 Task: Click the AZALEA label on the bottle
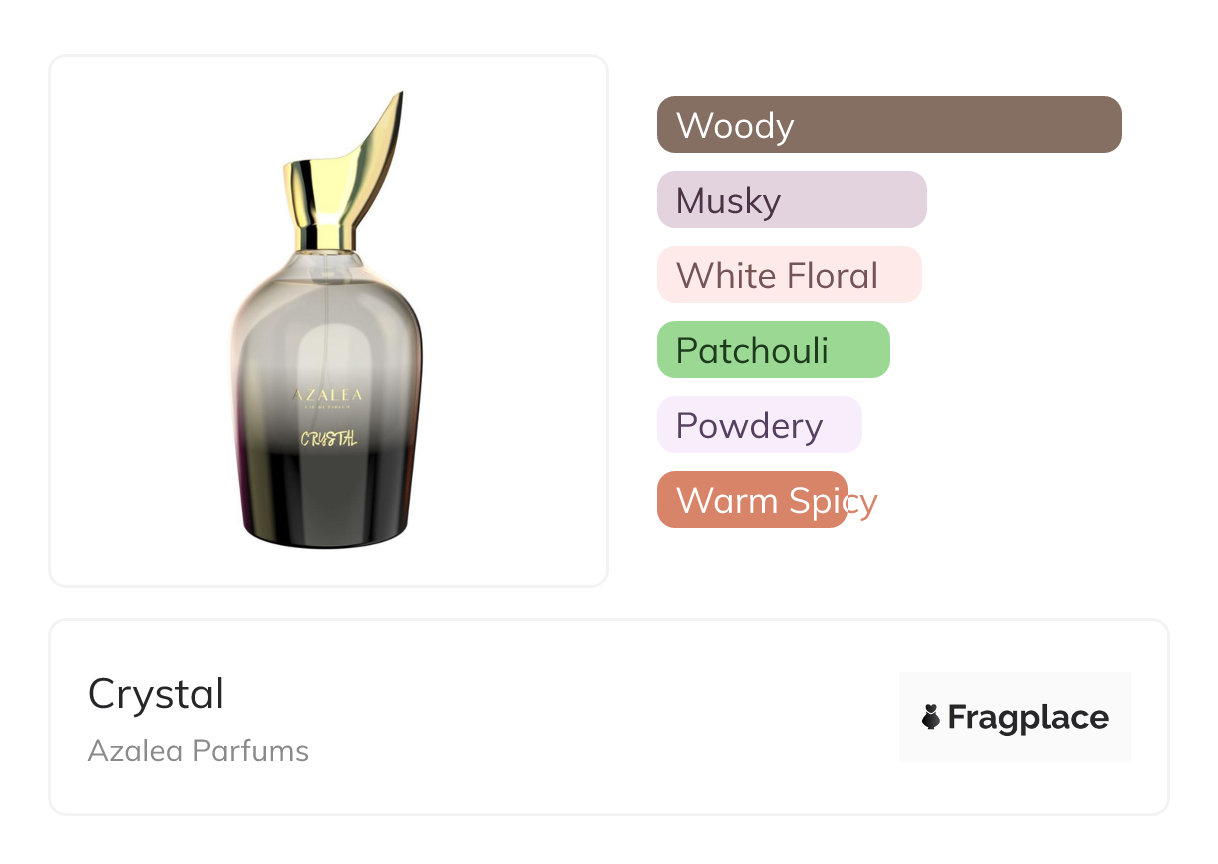pos(327,395)
